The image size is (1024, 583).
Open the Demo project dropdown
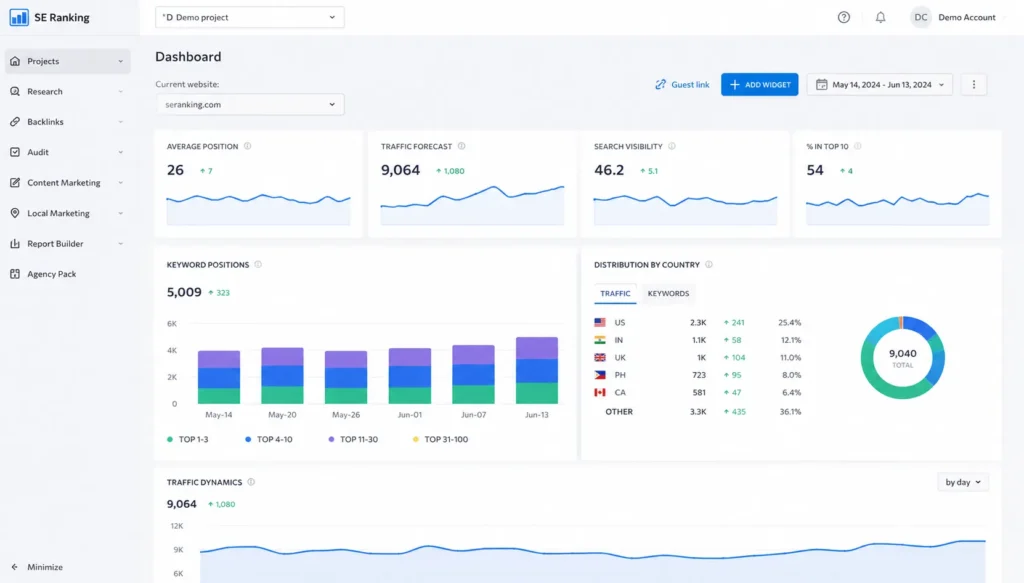[x=249, y=18]
